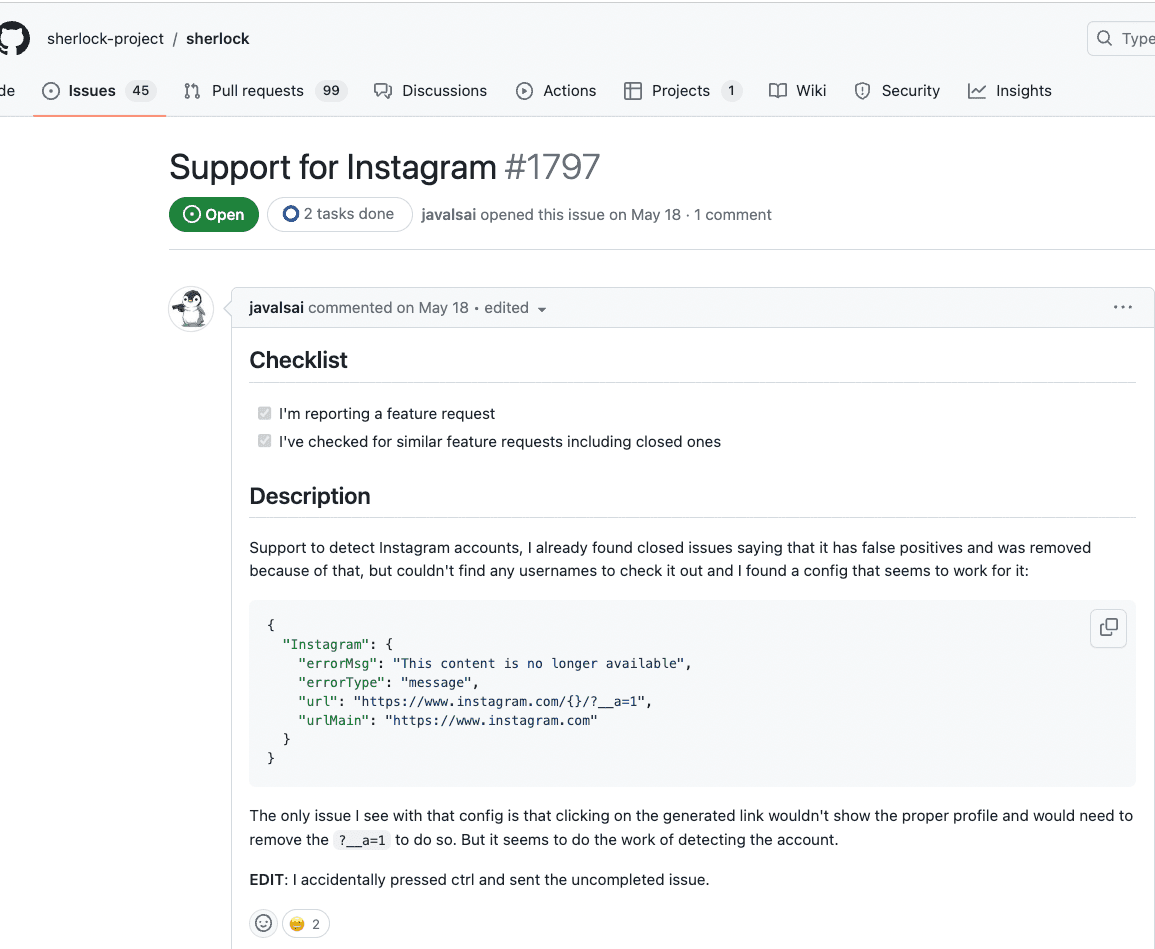Image resolution: width=1155 pixels, height=949 pixels.
Task: Click the sherlock repository name
Action: coord(217,38)
